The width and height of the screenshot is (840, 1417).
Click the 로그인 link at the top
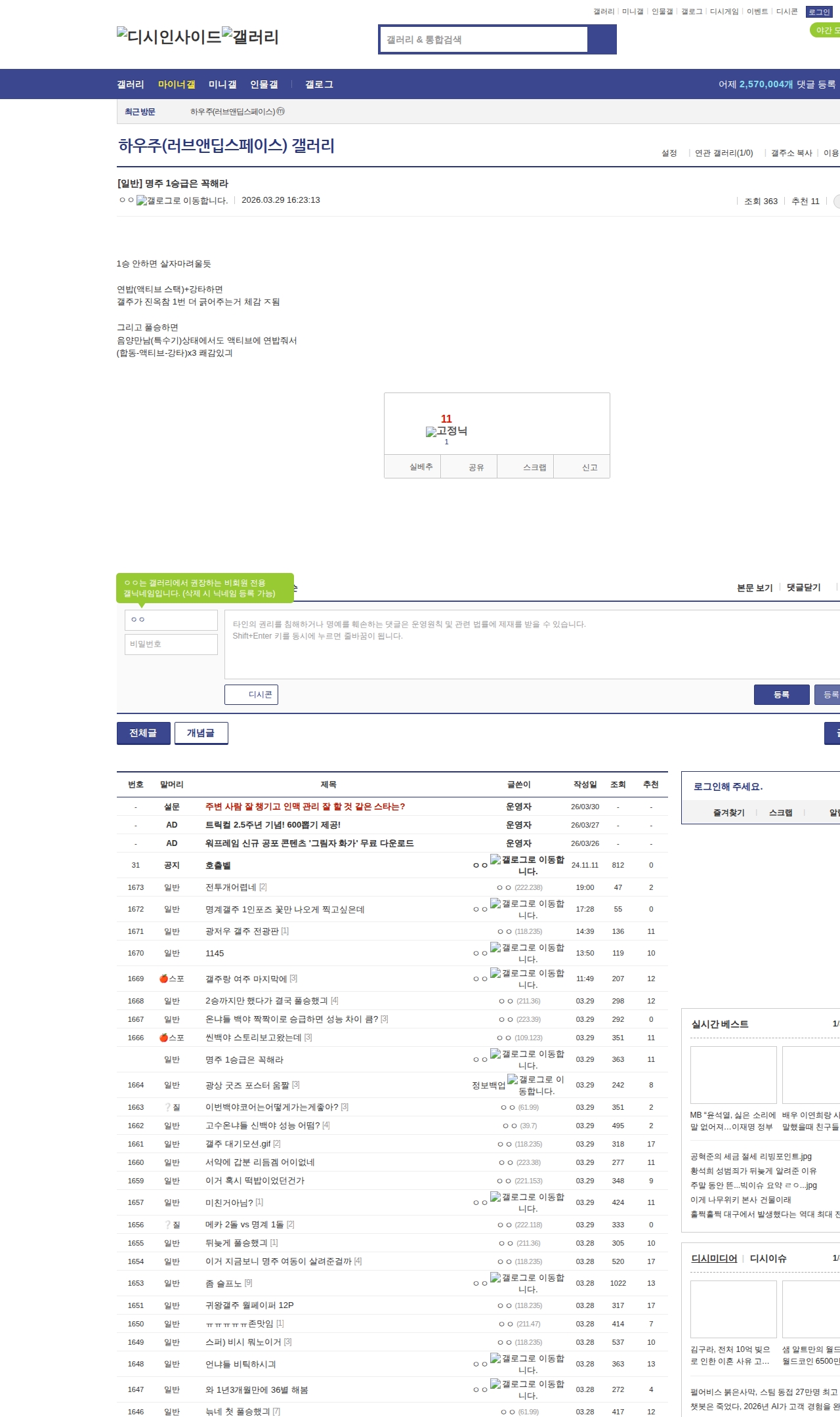[819, 12]
